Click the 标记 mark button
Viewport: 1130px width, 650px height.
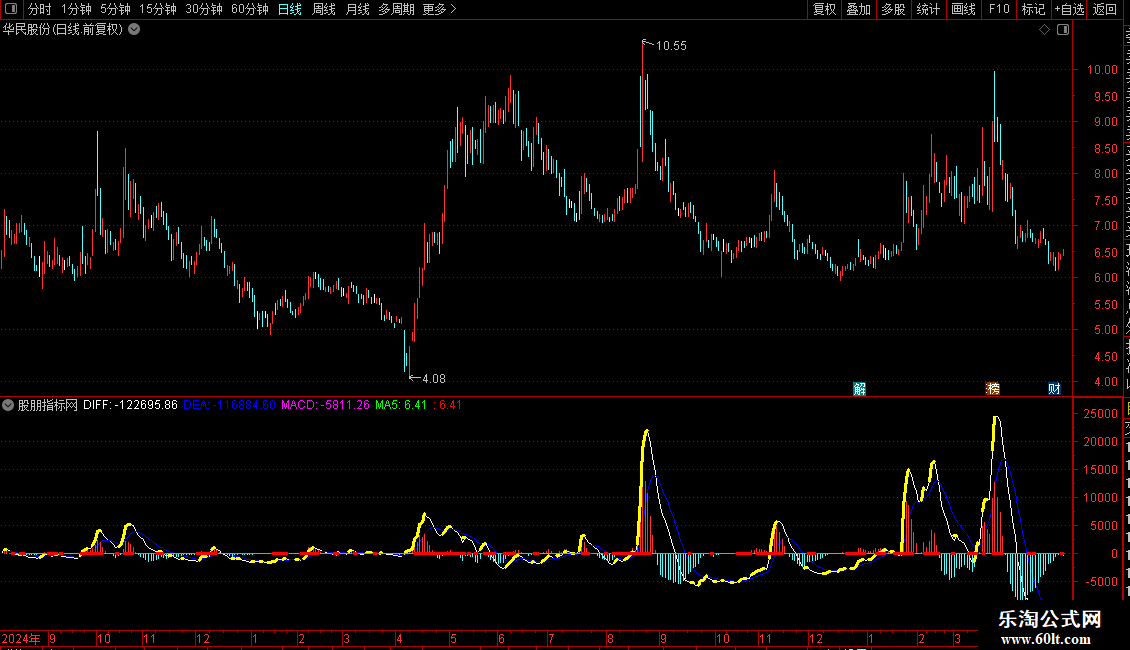(x=1033, y=9)
